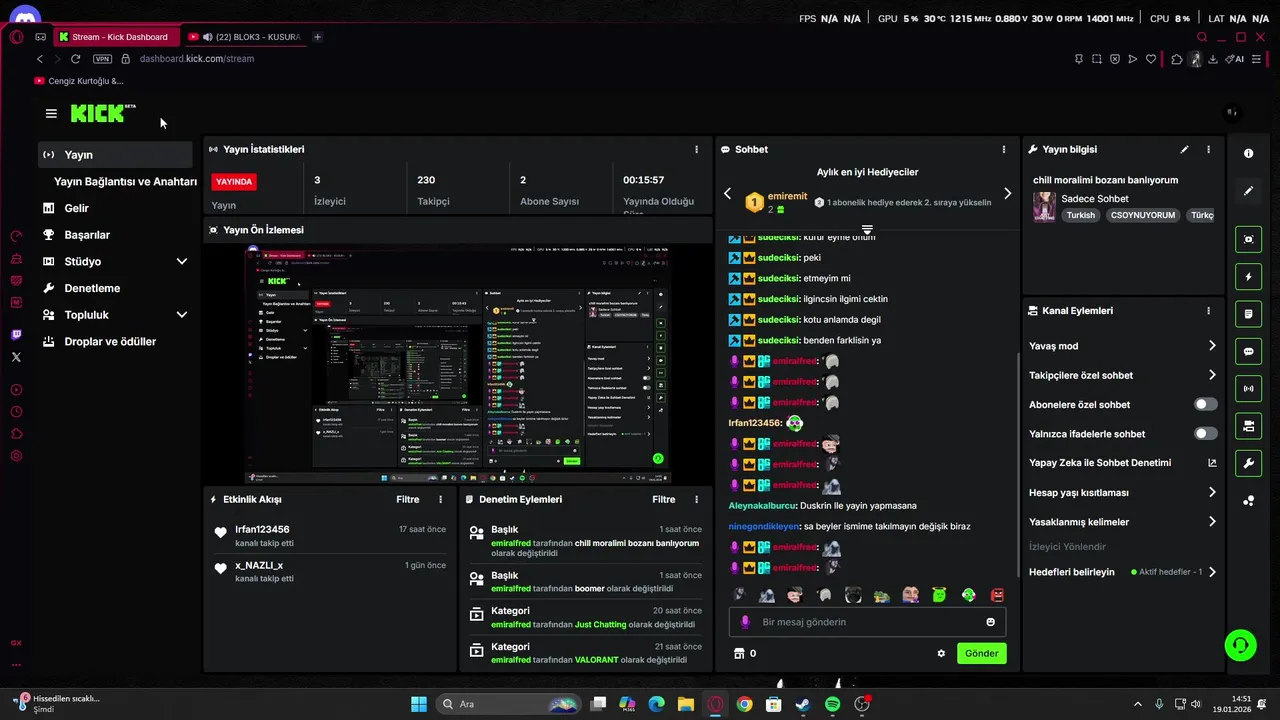1280x720 pixels.
Task: Open Hesap yaşı kısıtlaması arrow
Action: tap(1212, 493)
